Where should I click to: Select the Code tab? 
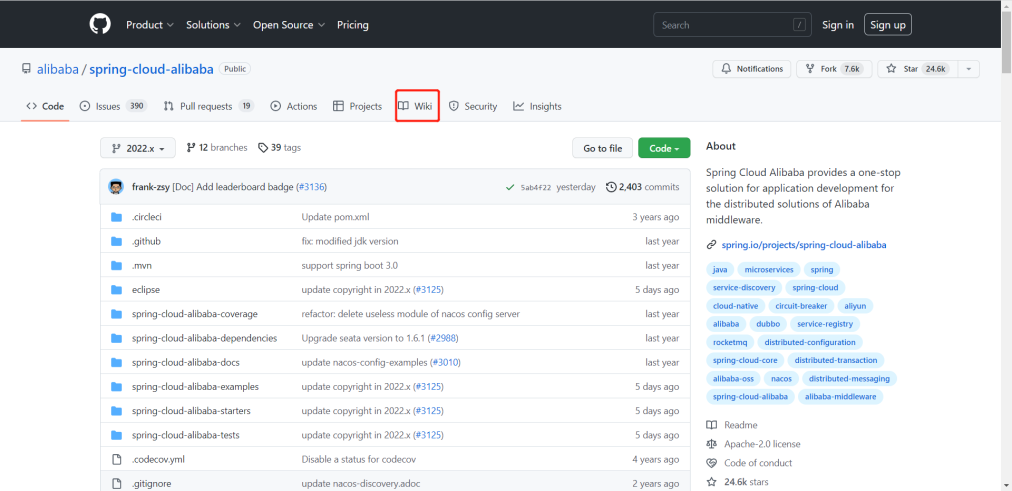click(x=45, y=106)
